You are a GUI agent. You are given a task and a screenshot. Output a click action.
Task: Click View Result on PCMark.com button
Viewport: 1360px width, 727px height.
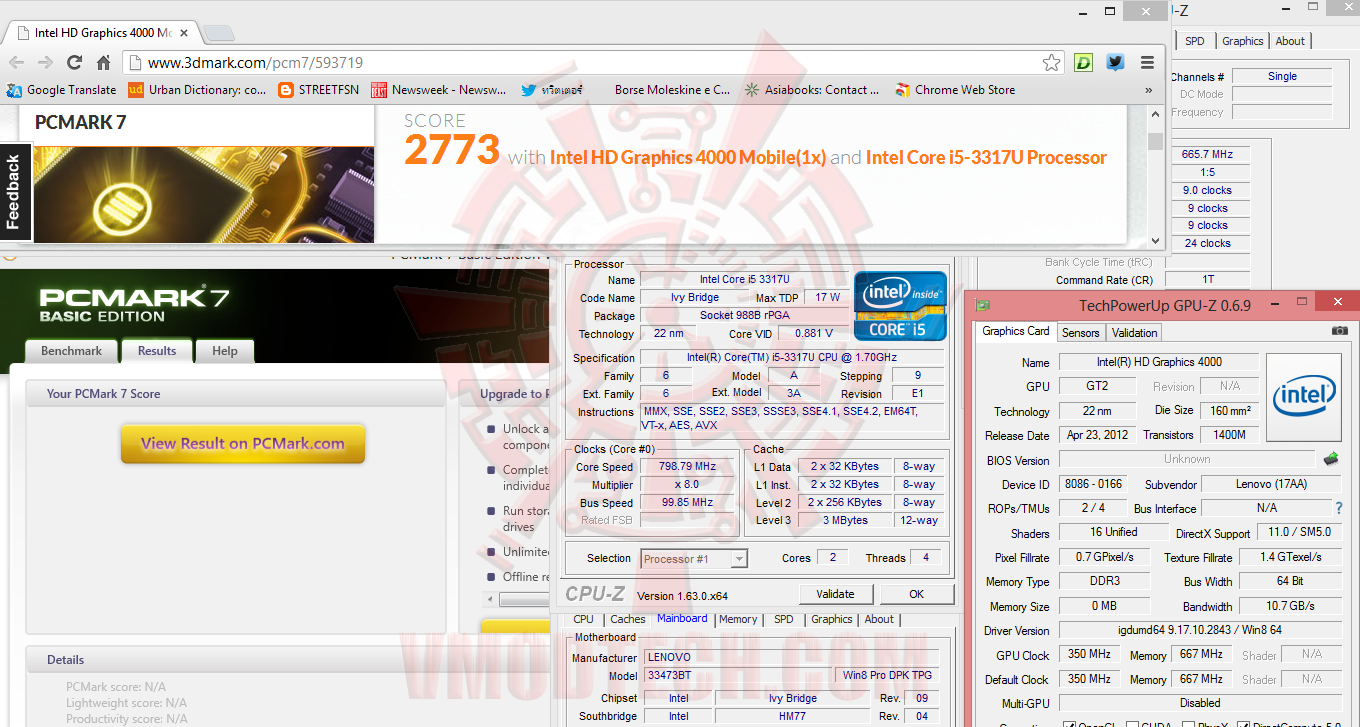pos(243,444)
